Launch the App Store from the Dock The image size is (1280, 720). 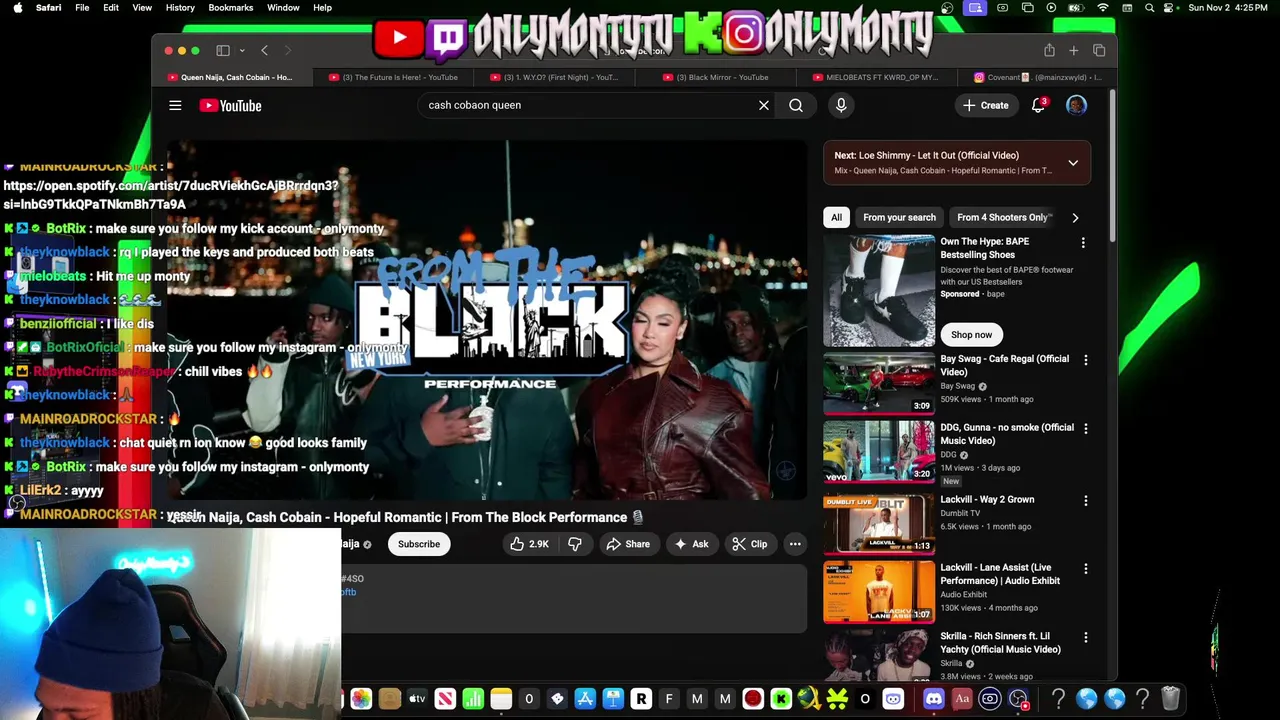[x=585, y=699]
